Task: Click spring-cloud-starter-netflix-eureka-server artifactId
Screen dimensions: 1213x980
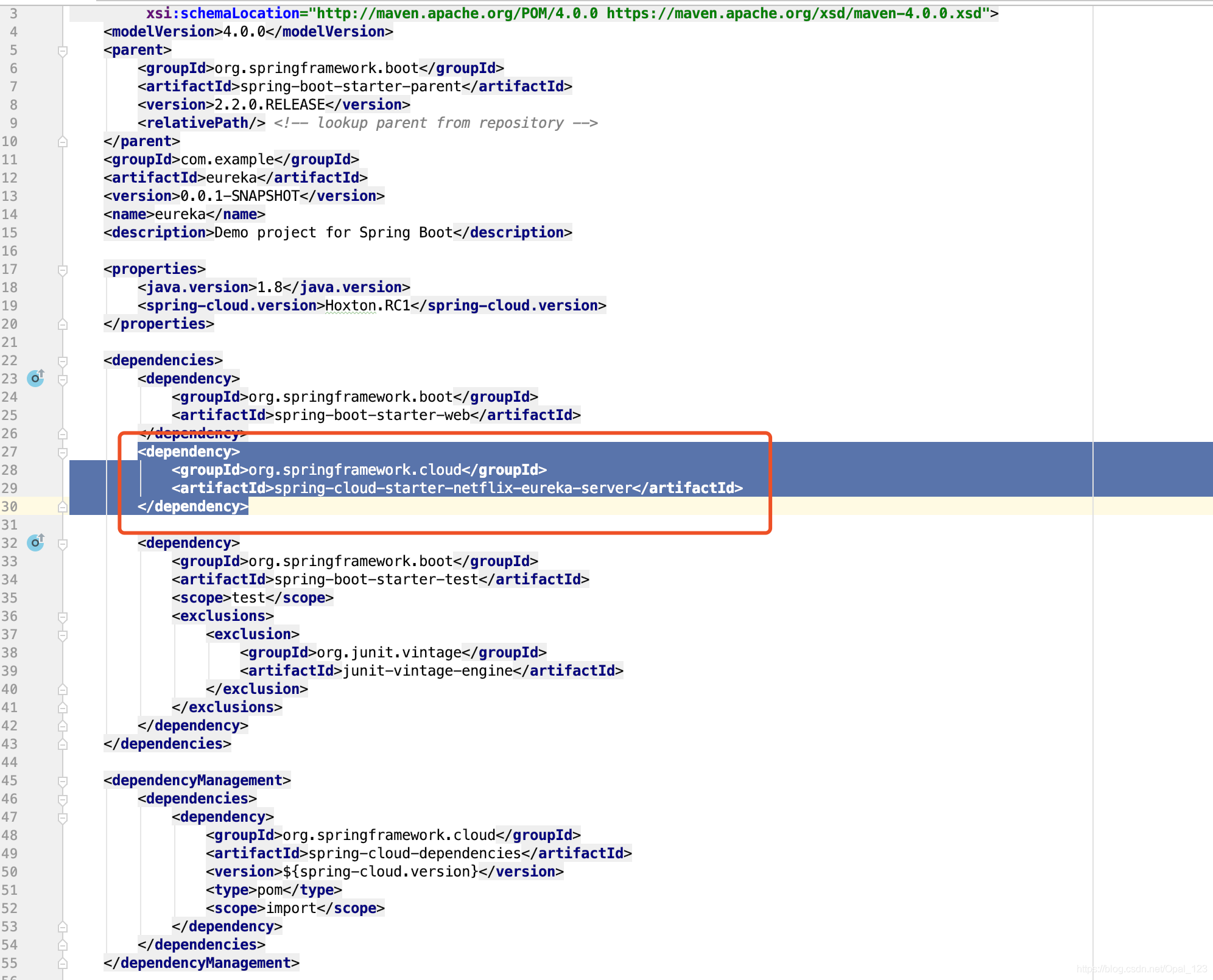Action: [453, 488]
